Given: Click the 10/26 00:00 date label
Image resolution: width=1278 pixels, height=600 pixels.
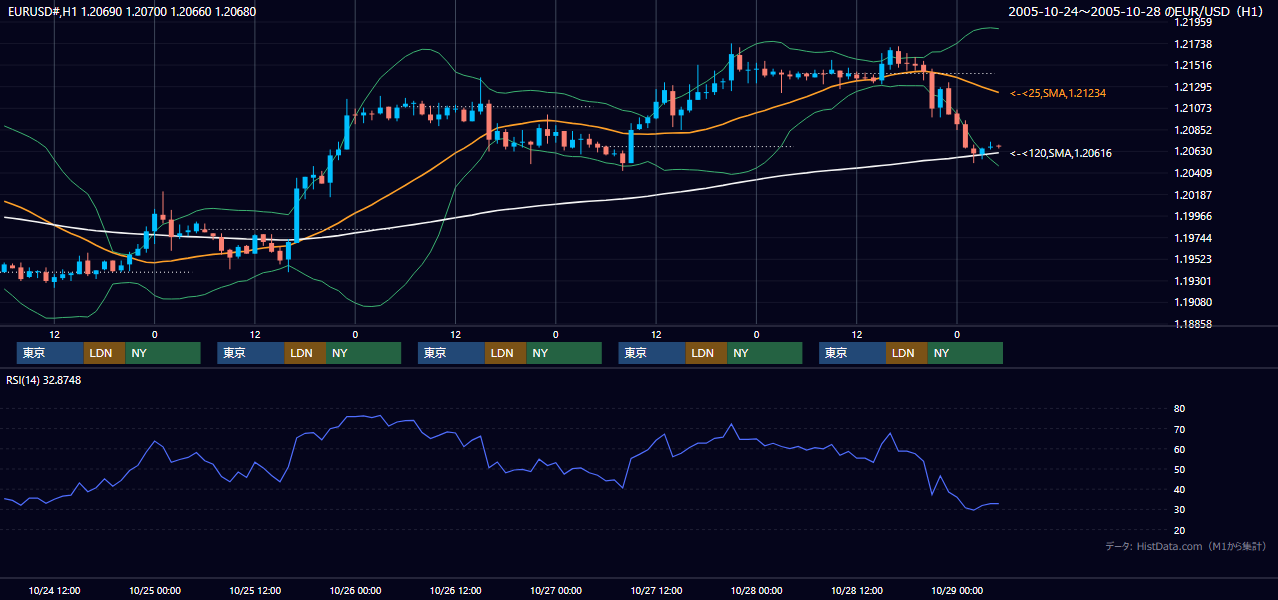Looking at the screenshot, I should pyautogui.click(x=355, y=590).
